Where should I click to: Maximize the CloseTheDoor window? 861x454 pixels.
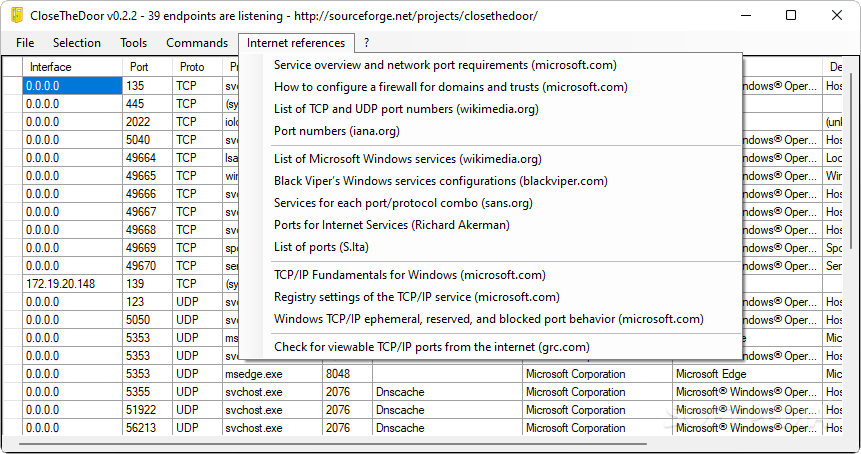coord(791,15)
